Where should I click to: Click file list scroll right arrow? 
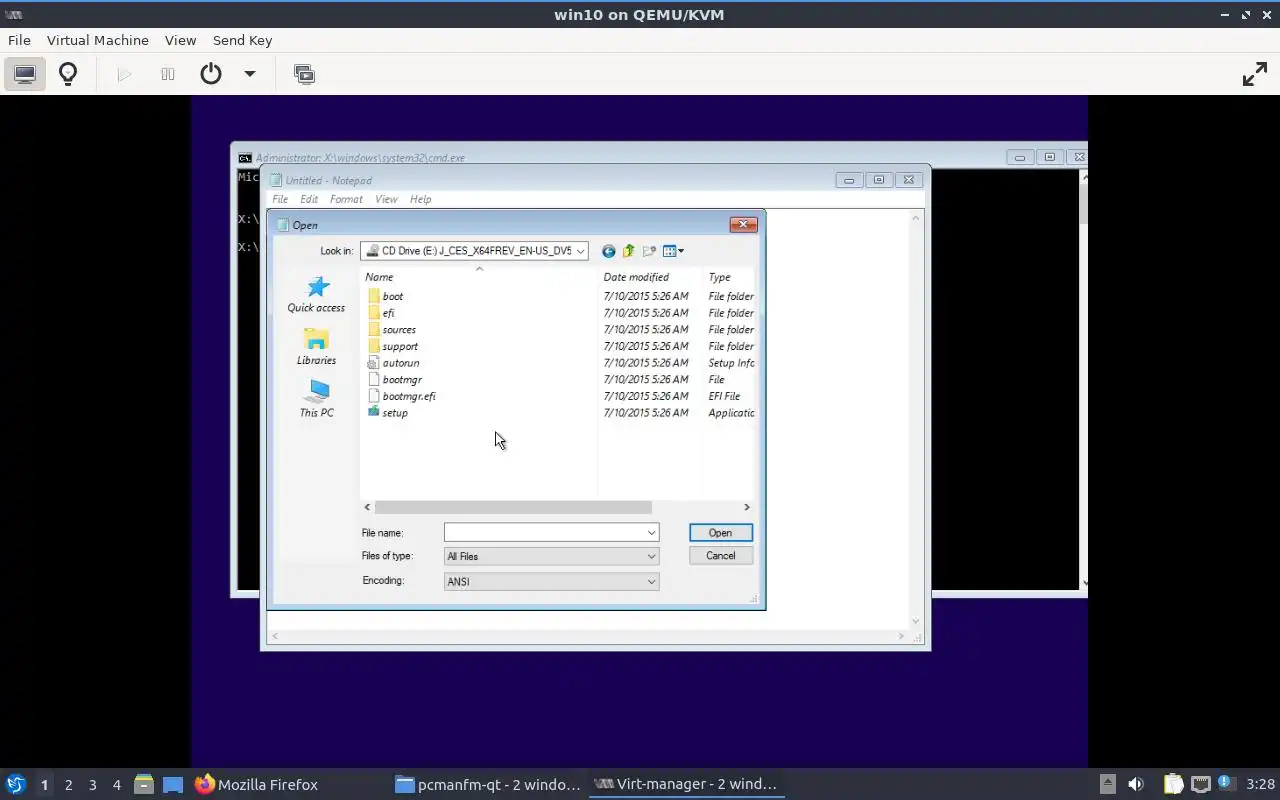746,507
